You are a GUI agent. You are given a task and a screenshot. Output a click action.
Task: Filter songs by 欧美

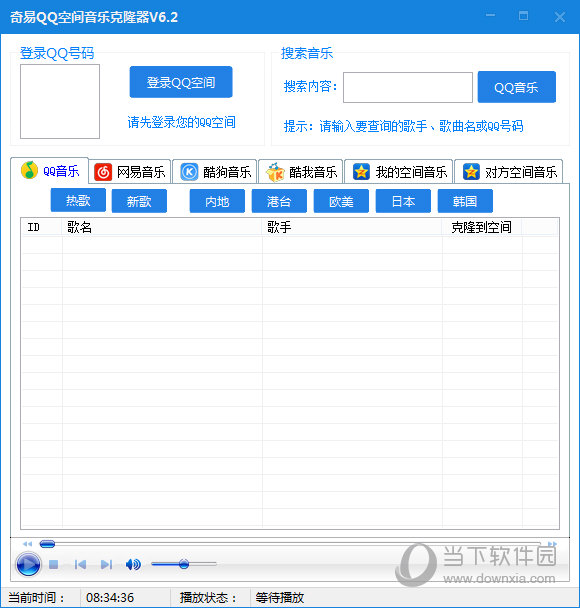coord(341,201)
